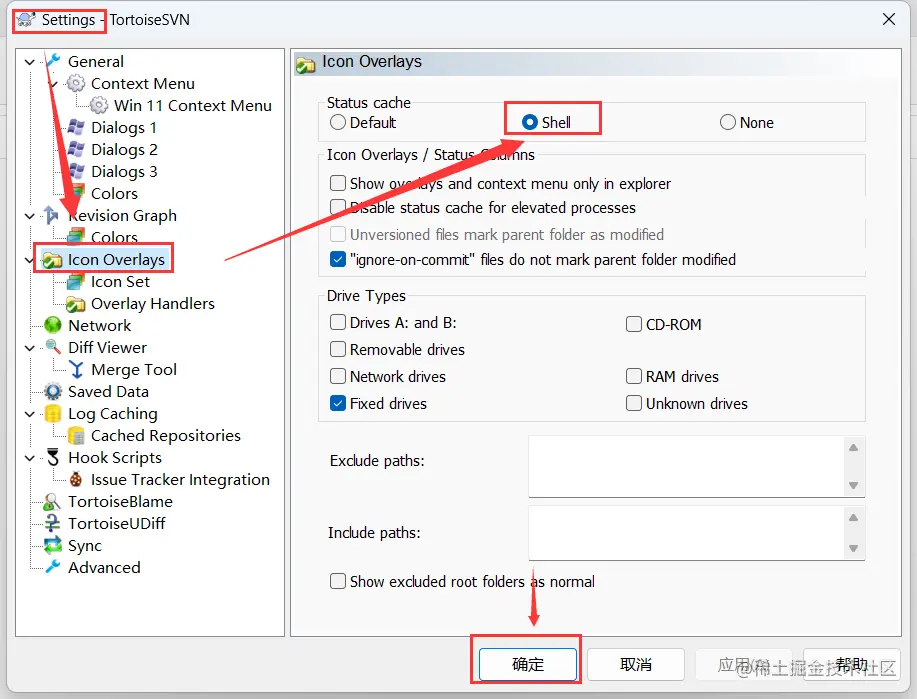The image size is (917, 699).
Task: Click Include paths scroll up arrow
Action: (x=853, y=518)
